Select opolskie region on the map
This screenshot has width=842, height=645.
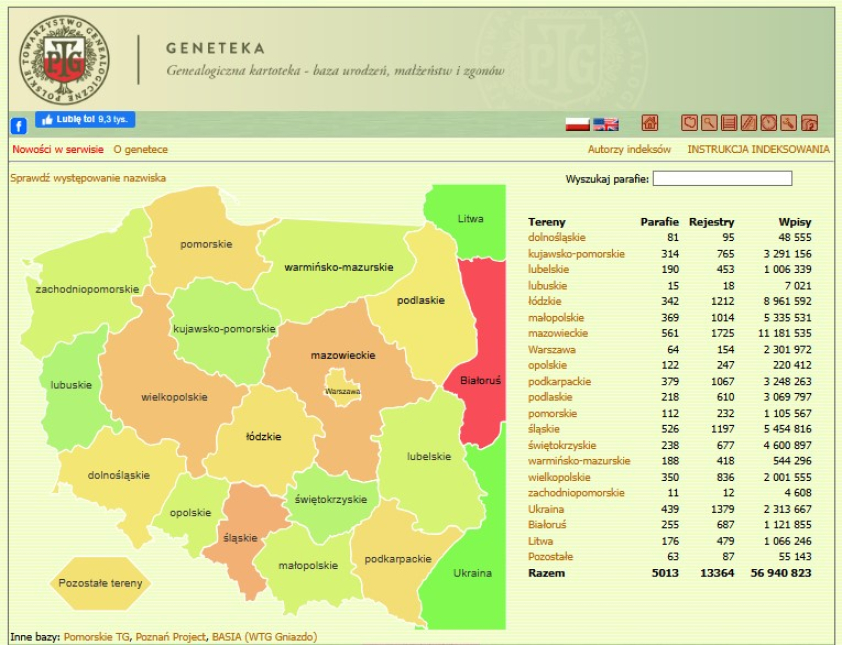coord(191,512)
